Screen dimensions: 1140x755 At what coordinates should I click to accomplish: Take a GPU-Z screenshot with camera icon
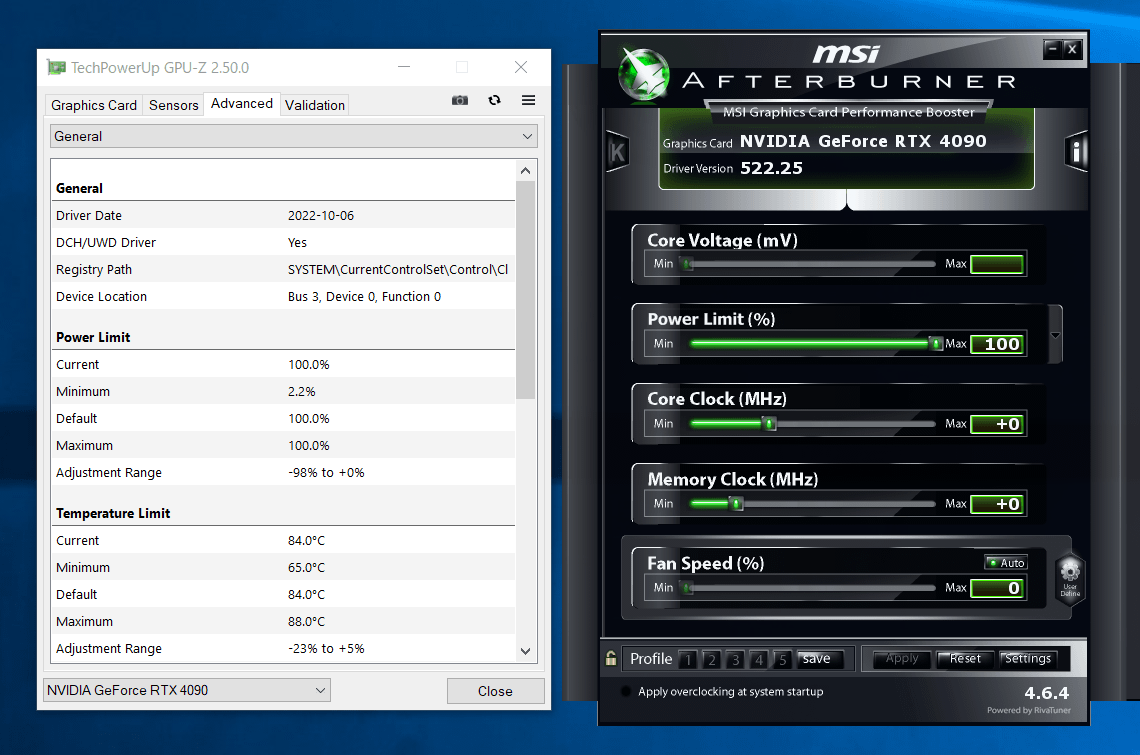coord(459,100)
